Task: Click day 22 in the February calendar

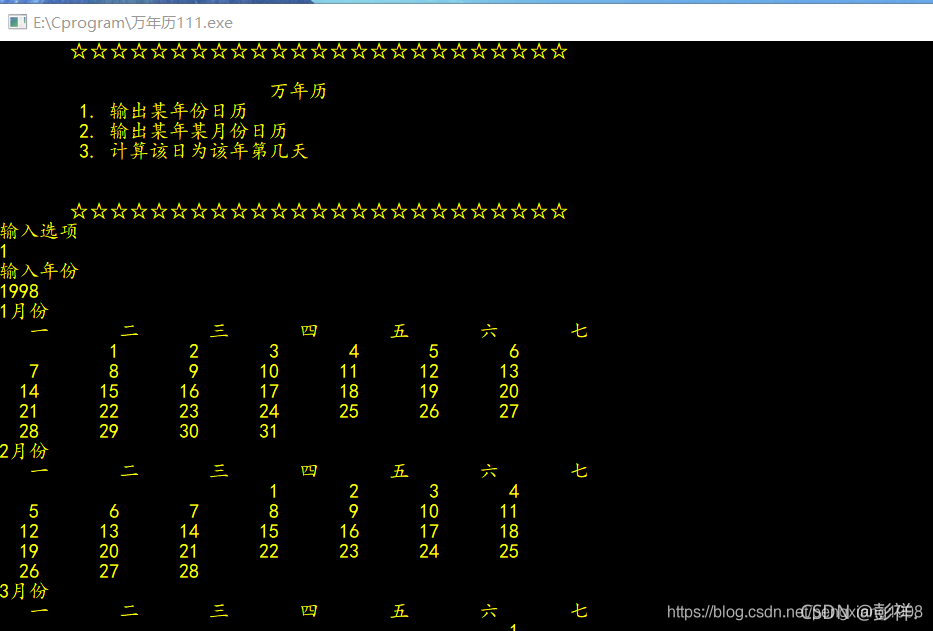Action: pos(269,551)
